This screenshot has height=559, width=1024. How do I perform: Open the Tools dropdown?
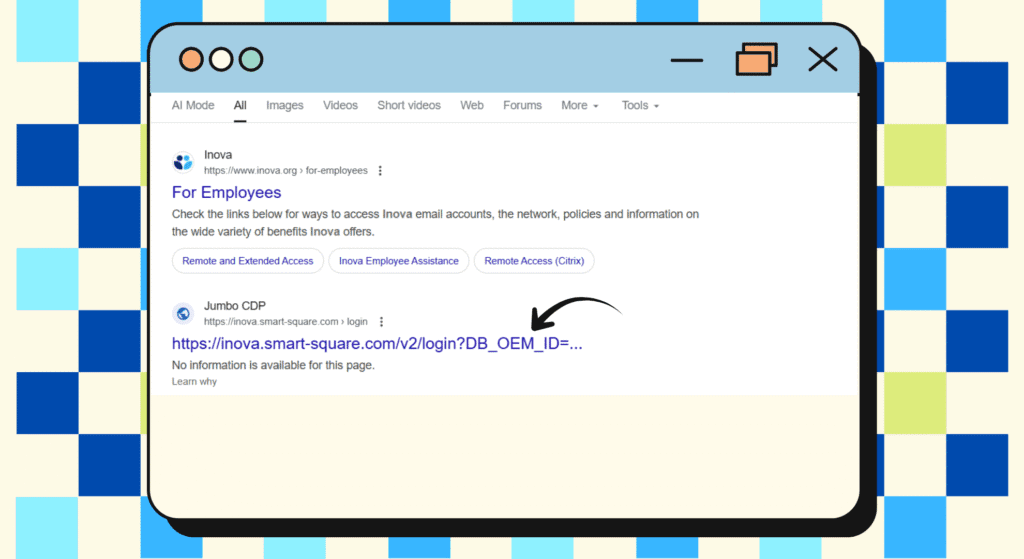tap(640, 105)
